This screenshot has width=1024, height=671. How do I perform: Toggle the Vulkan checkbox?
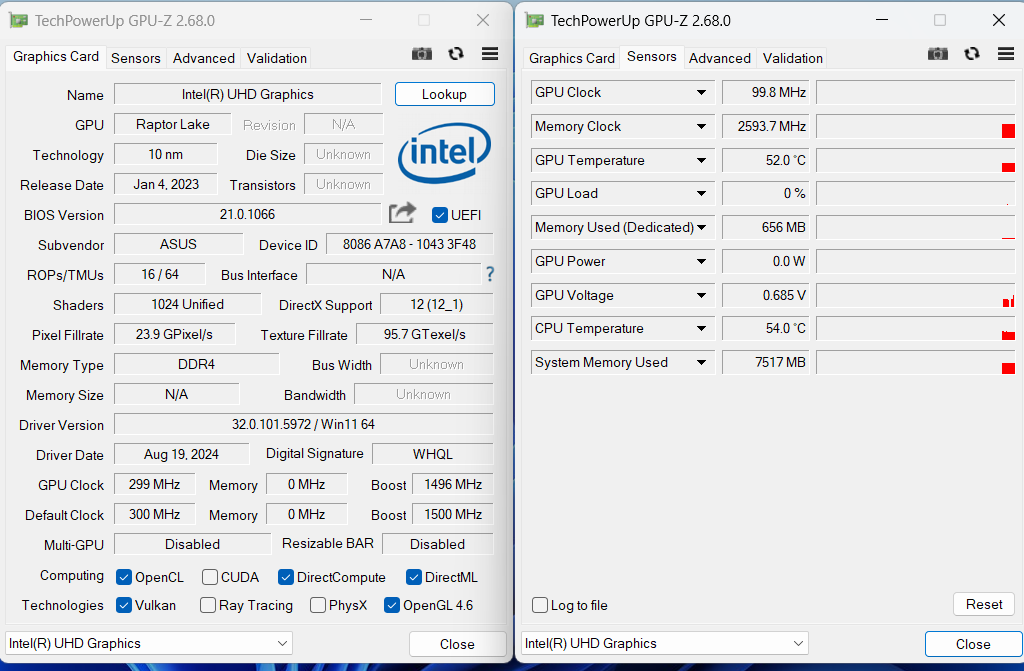123,605
